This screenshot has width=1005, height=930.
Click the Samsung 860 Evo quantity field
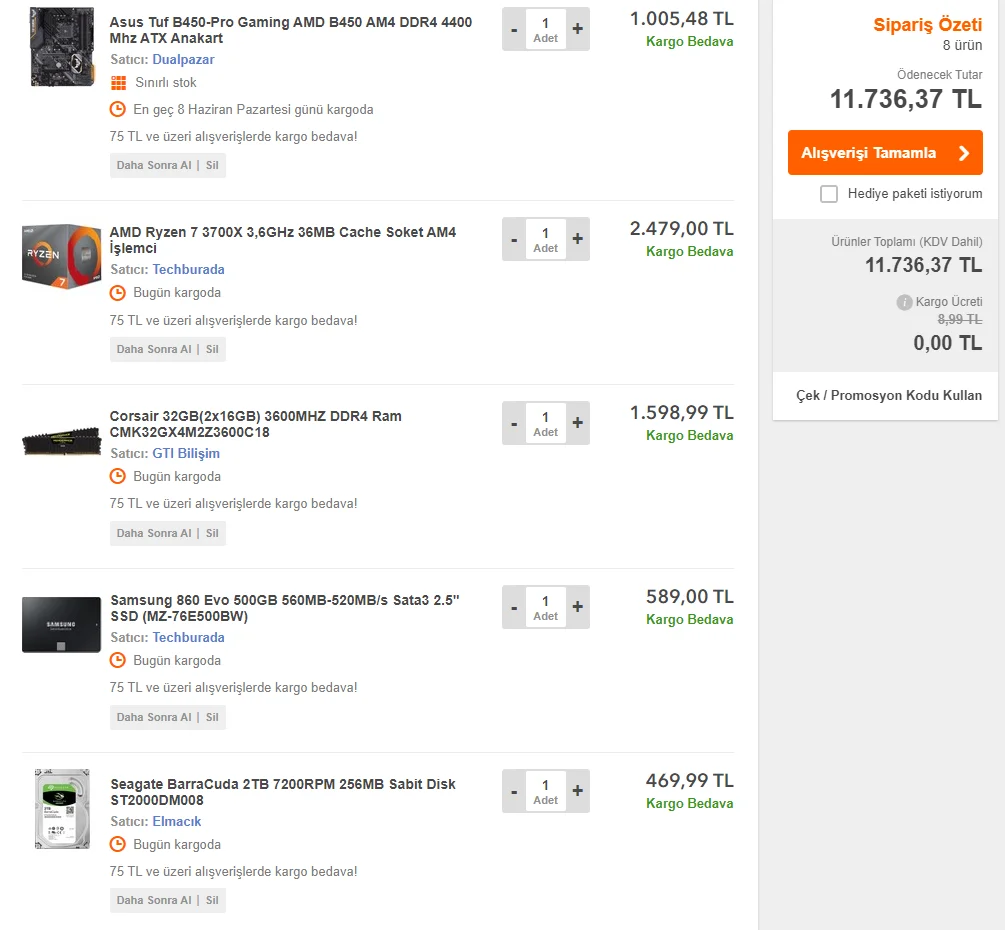(x=545, y=607)
